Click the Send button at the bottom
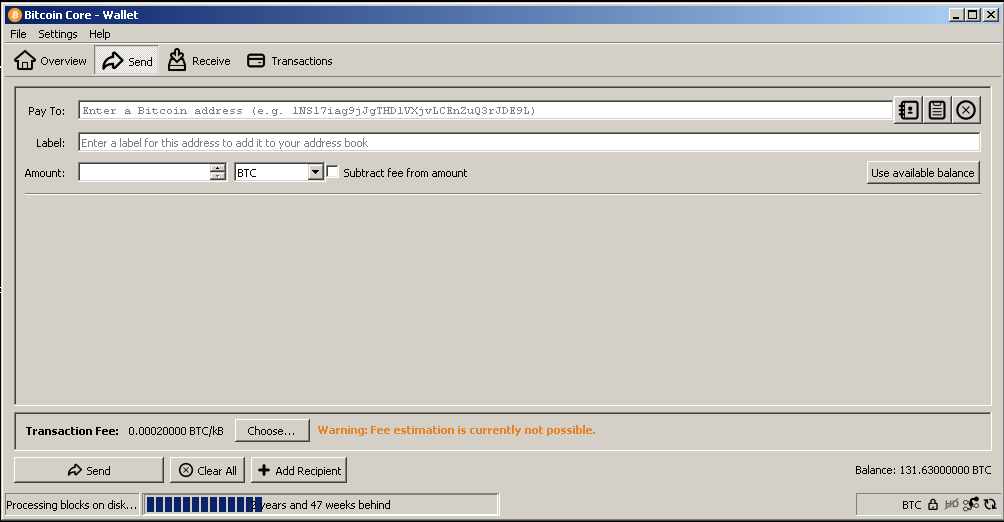The height and width of the screenshot is (522, 1004). pos(88,470)
